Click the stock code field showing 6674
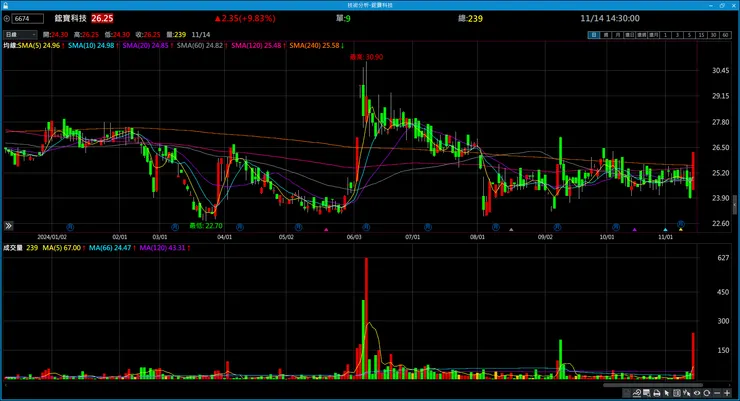The image size is (740, 401). tap(28, 18)
